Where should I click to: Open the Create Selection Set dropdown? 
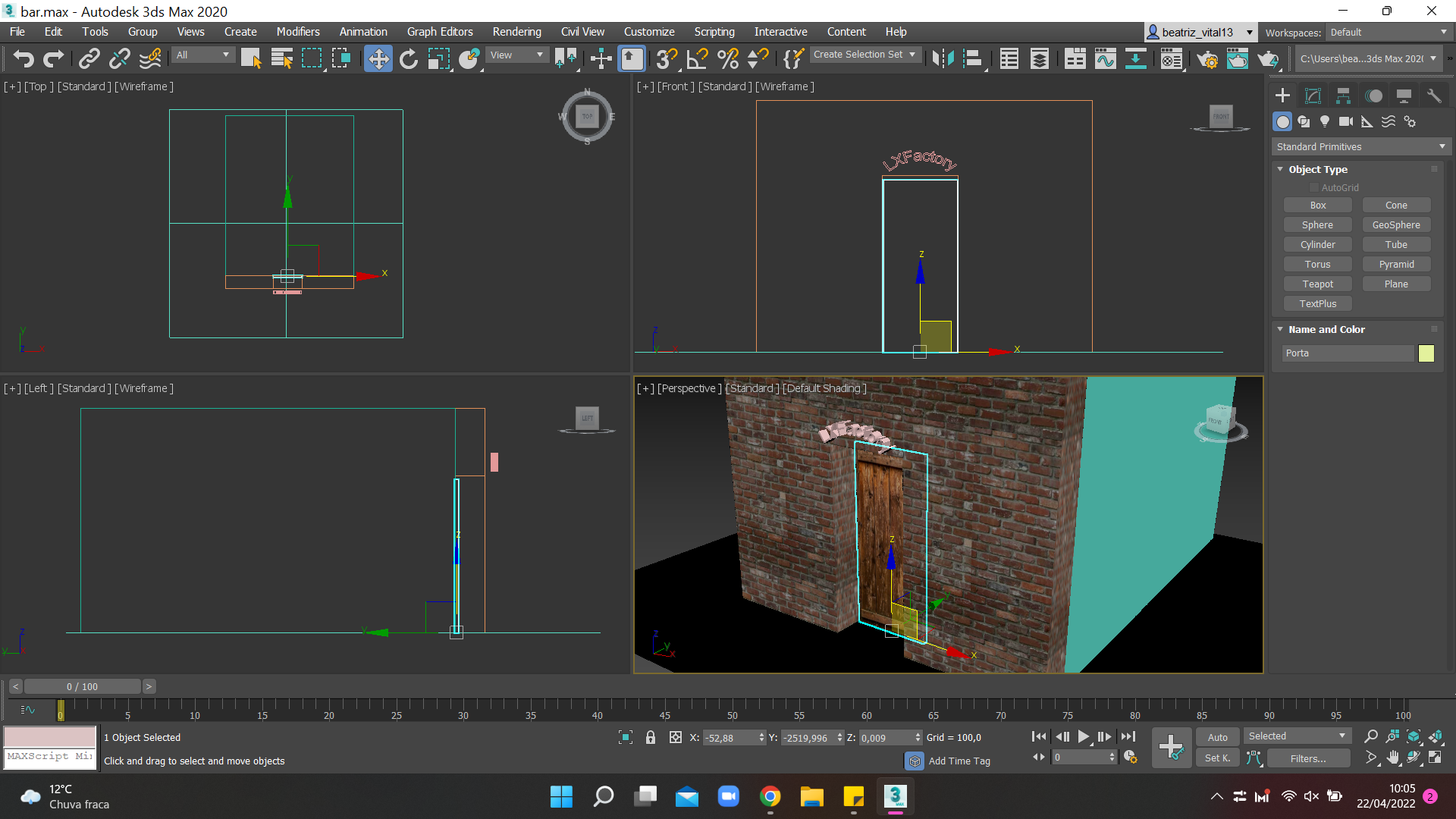864,55
